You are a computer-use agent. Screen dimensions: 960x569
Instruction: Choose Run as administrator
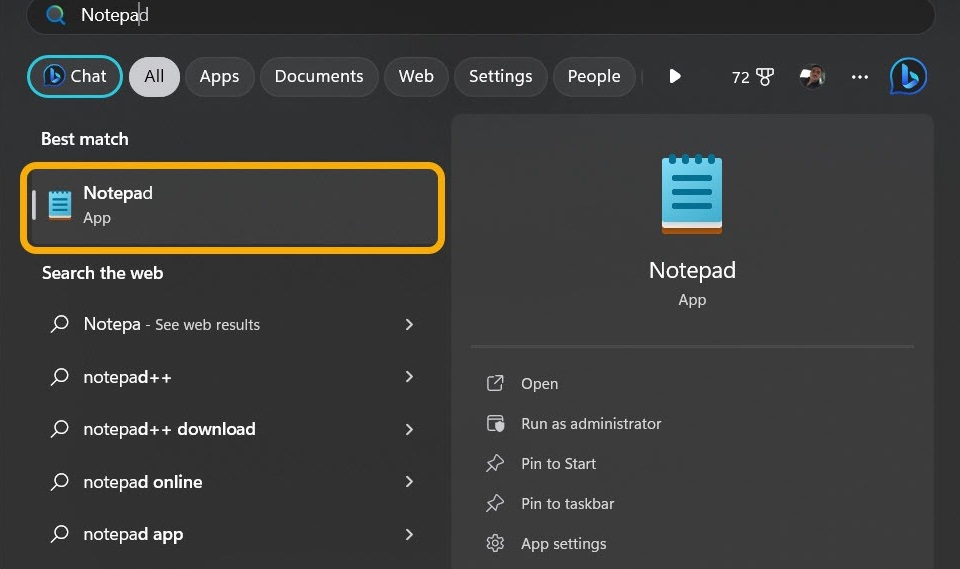click(x=591, y=424)
